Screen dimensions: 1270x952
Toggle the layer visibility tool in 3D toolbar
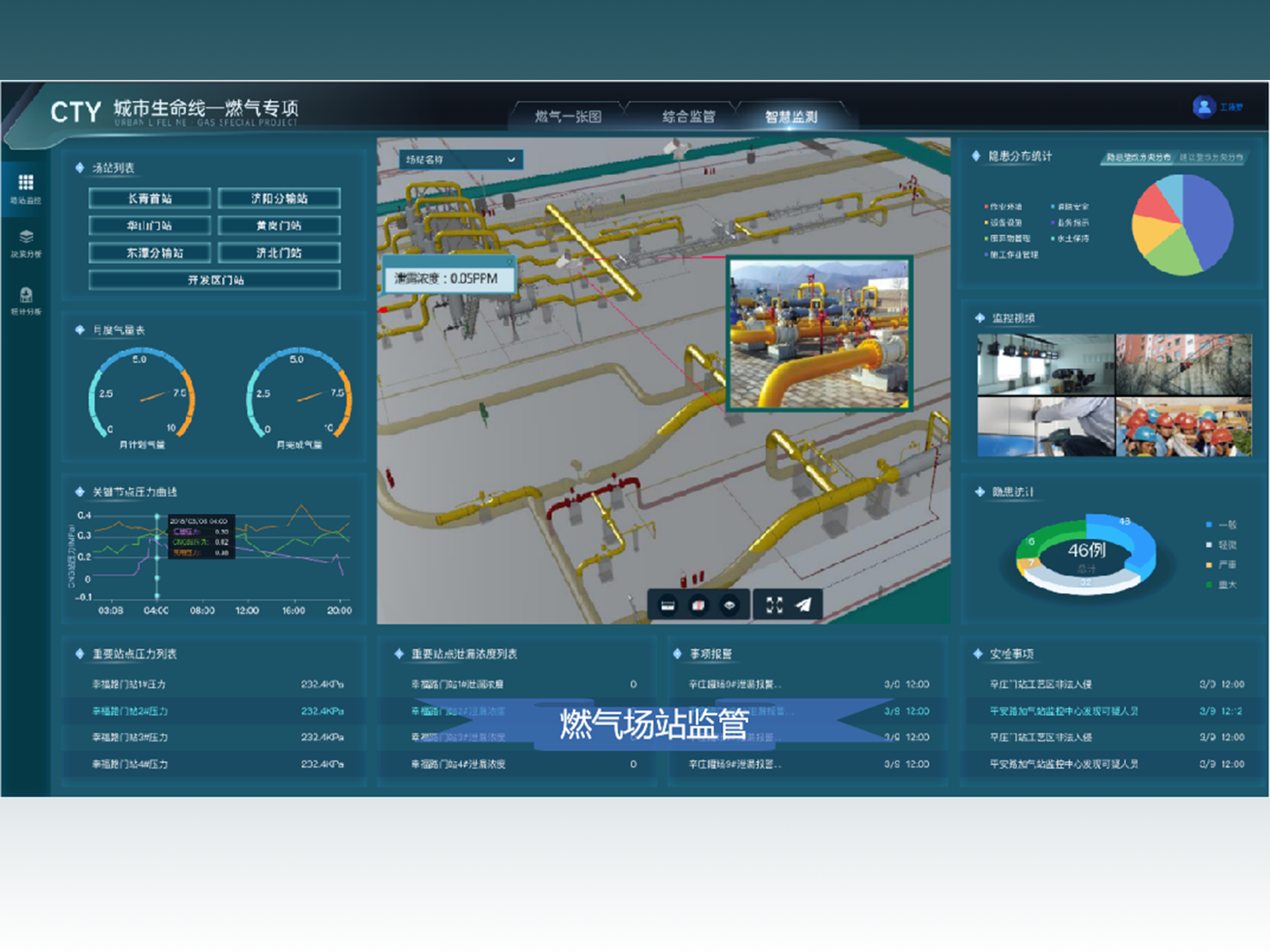click(729, 605)
